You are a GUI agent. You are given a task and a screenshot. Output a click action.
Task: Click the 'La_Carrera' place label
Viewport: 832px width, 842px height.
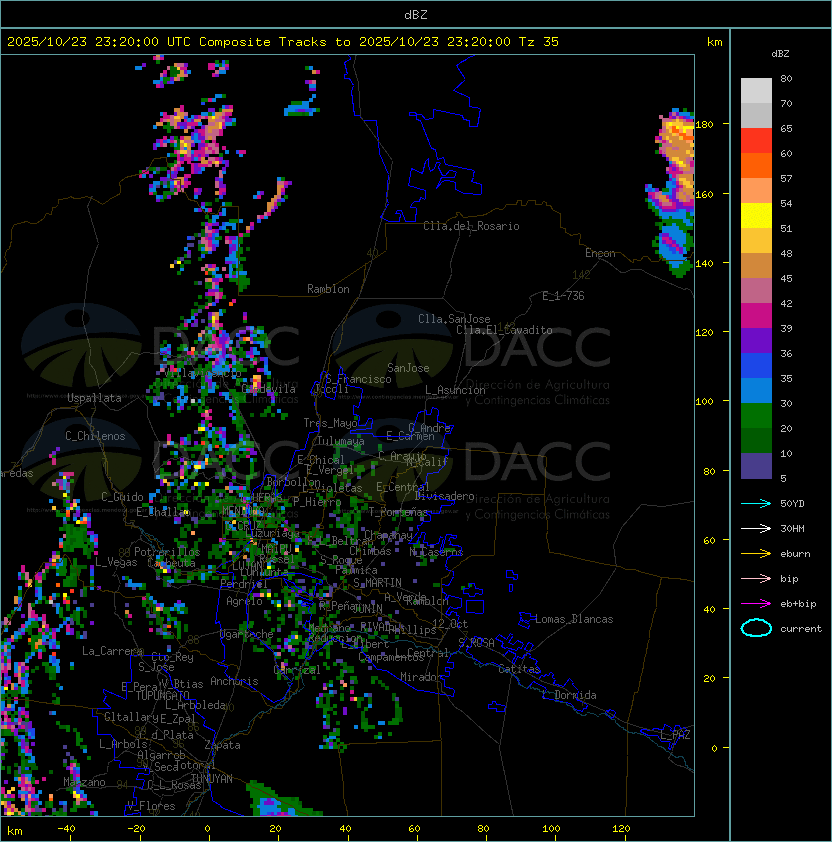coord(113,651)
